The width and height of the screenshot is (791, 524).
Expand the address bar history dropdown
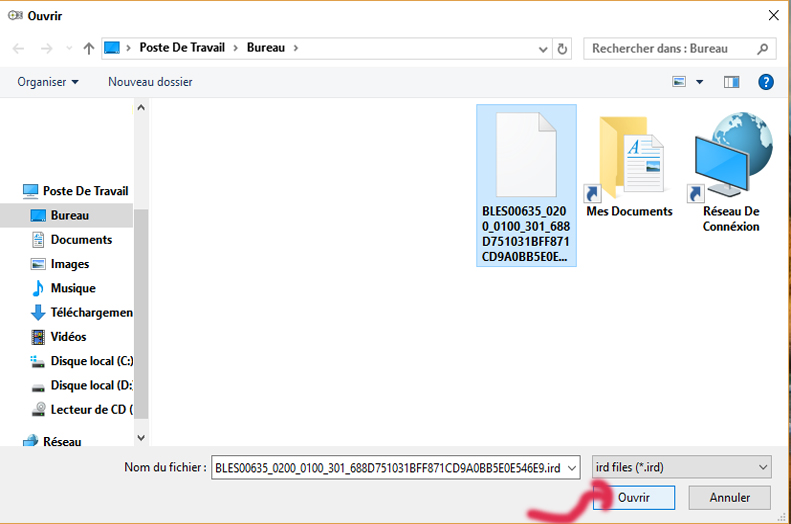543,48
